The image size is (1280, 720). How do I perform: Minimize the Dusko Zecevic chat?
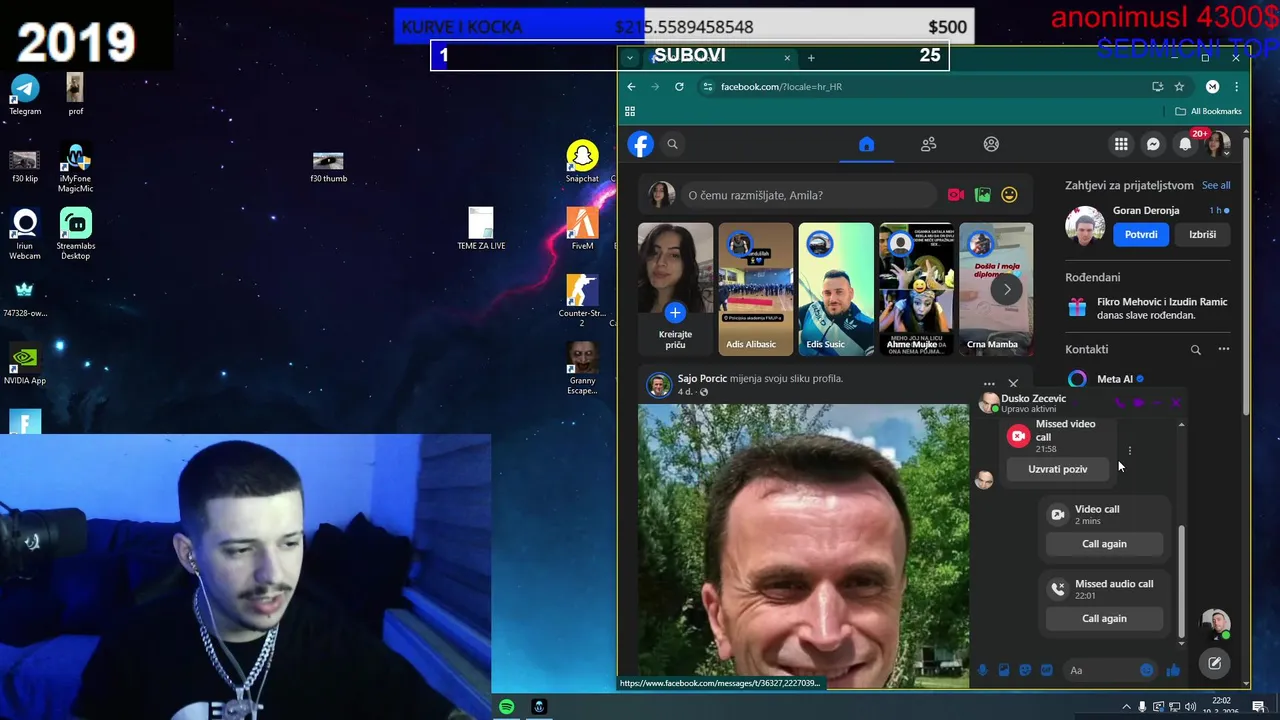(1157, 403)
